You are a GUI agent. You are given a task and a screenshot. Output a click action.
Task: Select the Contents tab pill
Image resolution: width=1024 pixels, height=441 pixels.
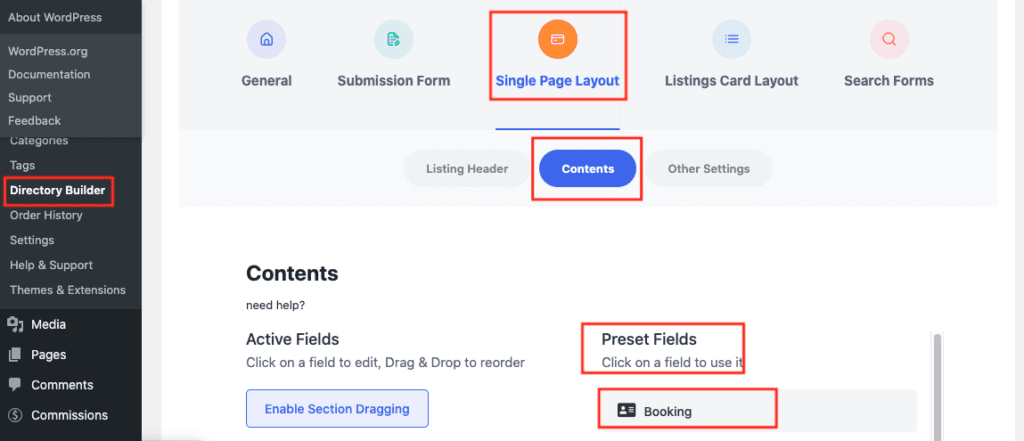(588, 169)
